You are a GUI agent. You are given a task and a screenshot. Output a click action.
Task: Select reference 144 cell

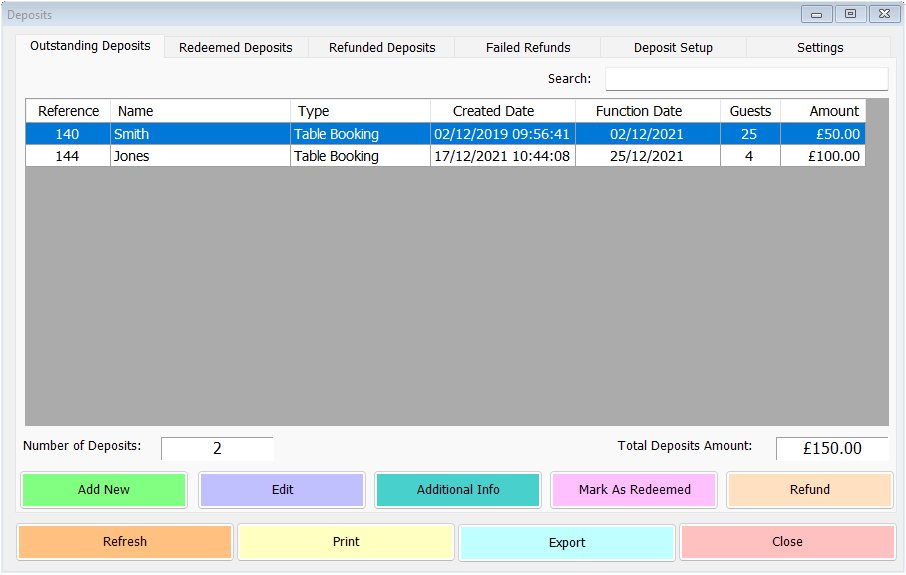click(68, 156)
